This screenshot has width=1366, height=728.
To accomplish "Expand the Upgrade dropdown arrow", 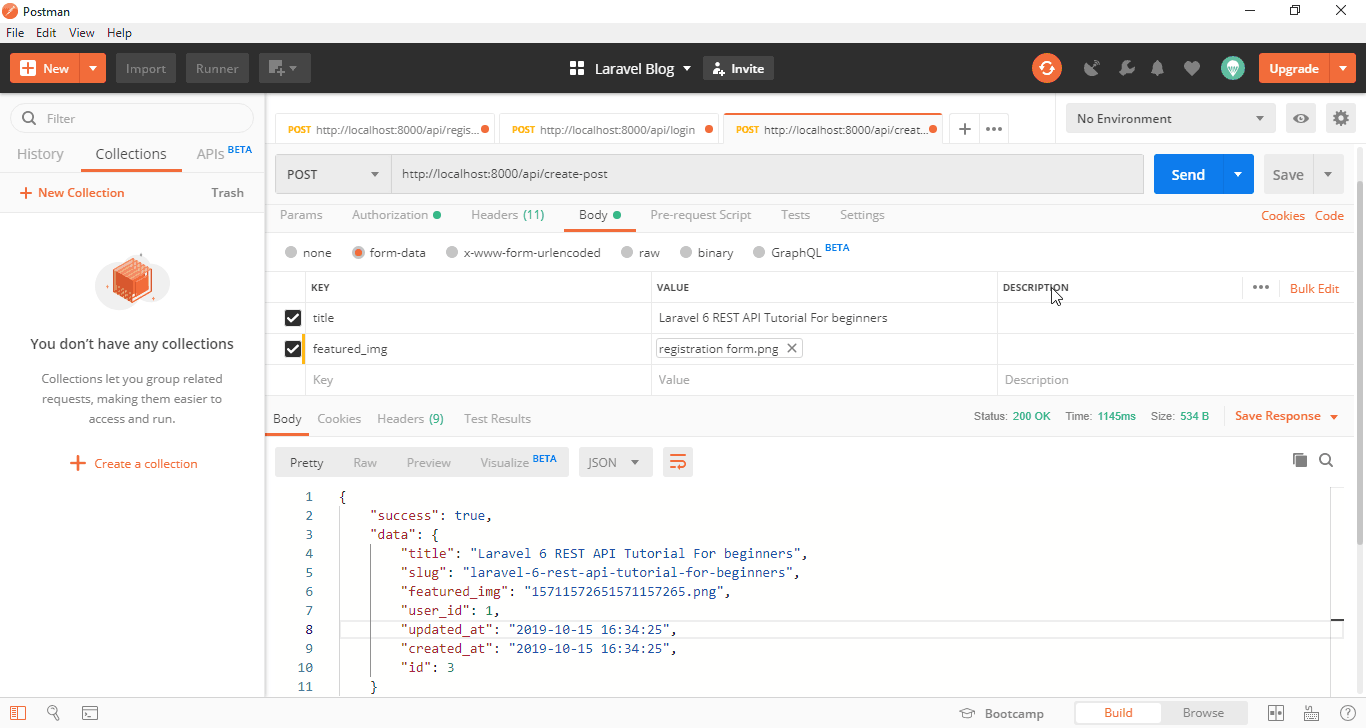I will coord(1341,68).
